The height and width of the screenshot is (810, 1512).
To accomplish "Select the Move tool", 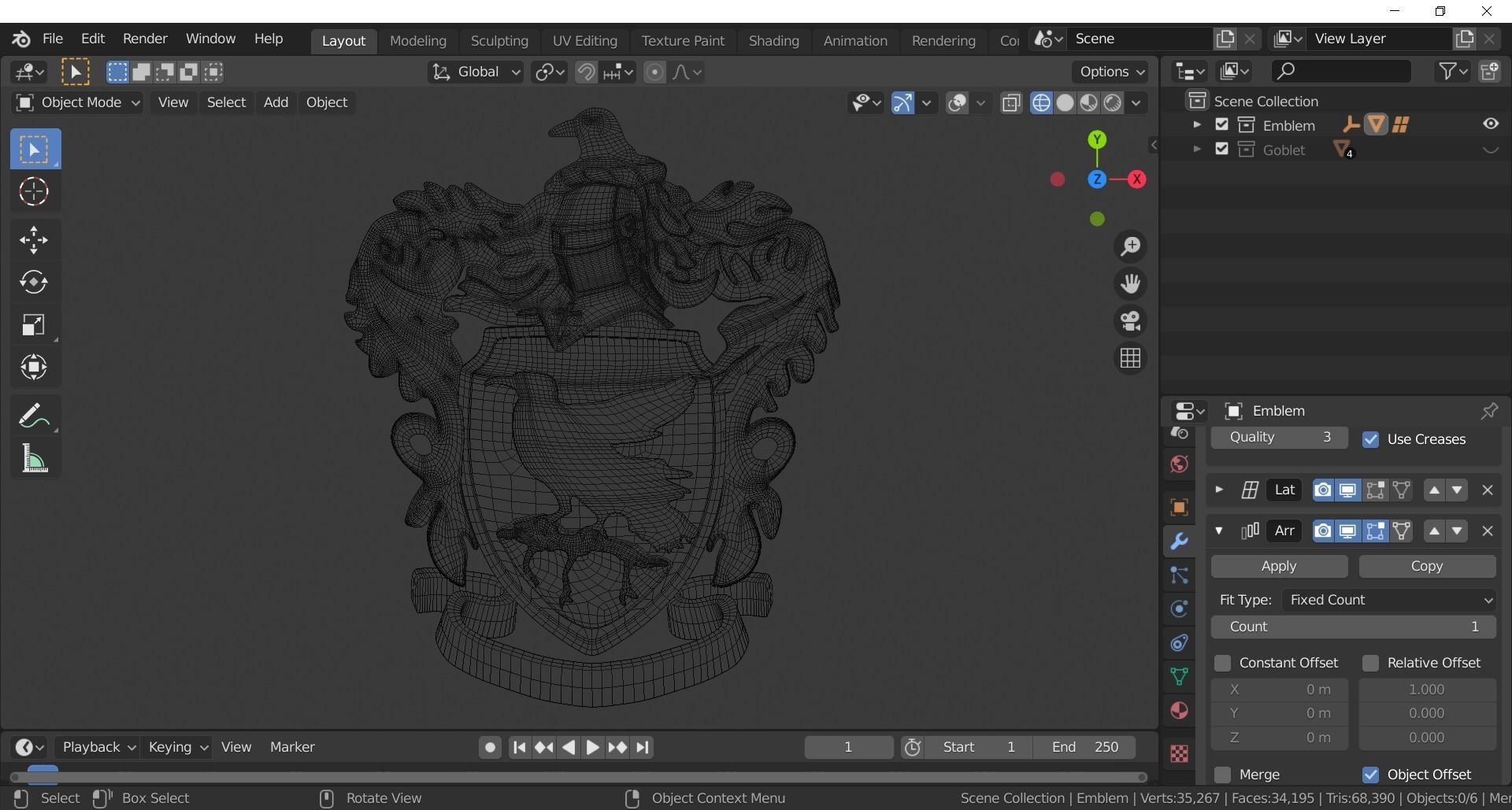I will [34, 240].
